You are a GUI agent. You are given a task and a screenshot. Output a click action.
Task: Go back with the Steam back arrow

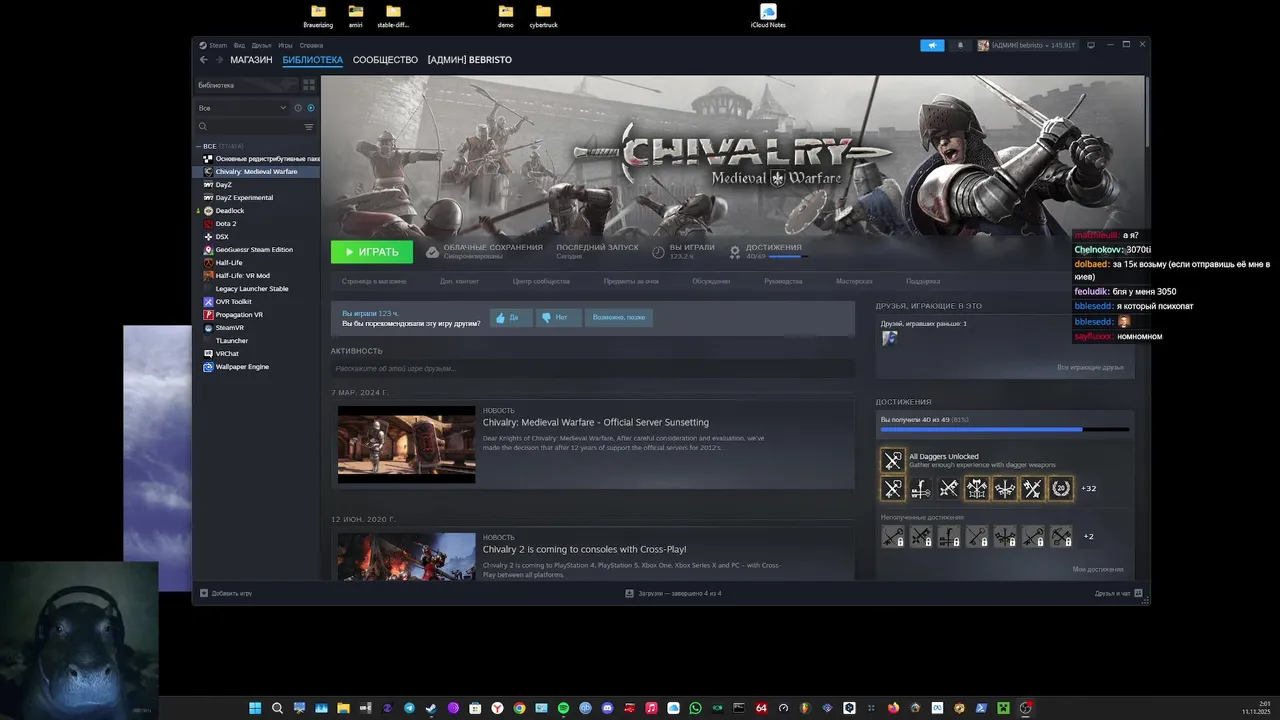(204, 60)
